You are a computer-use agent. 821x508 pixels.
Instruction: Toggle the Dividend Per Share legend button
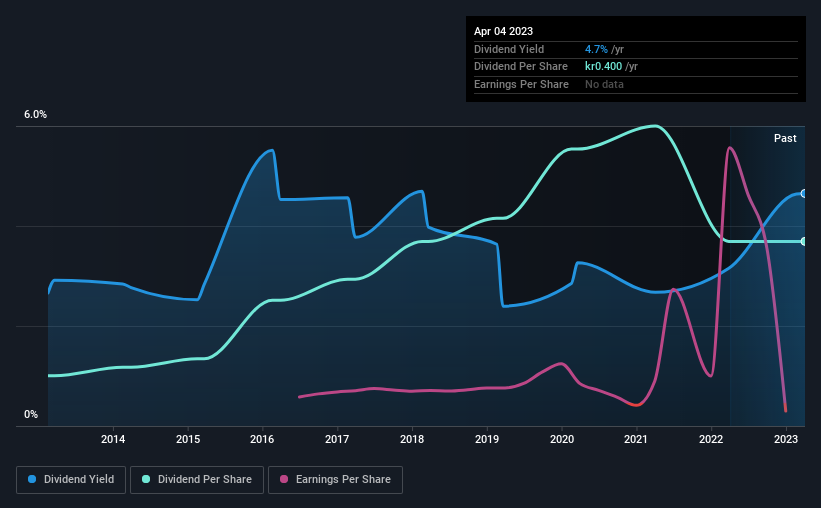(x=197, y=480)
